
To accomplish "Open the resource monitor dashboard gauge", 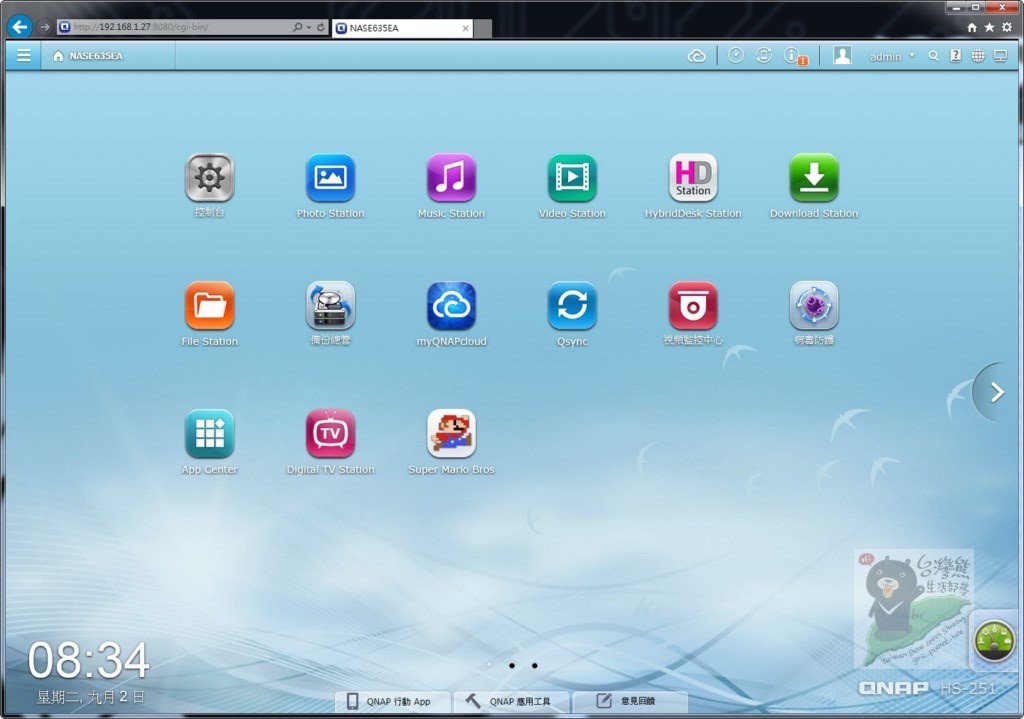I will [x=994, y=641].
